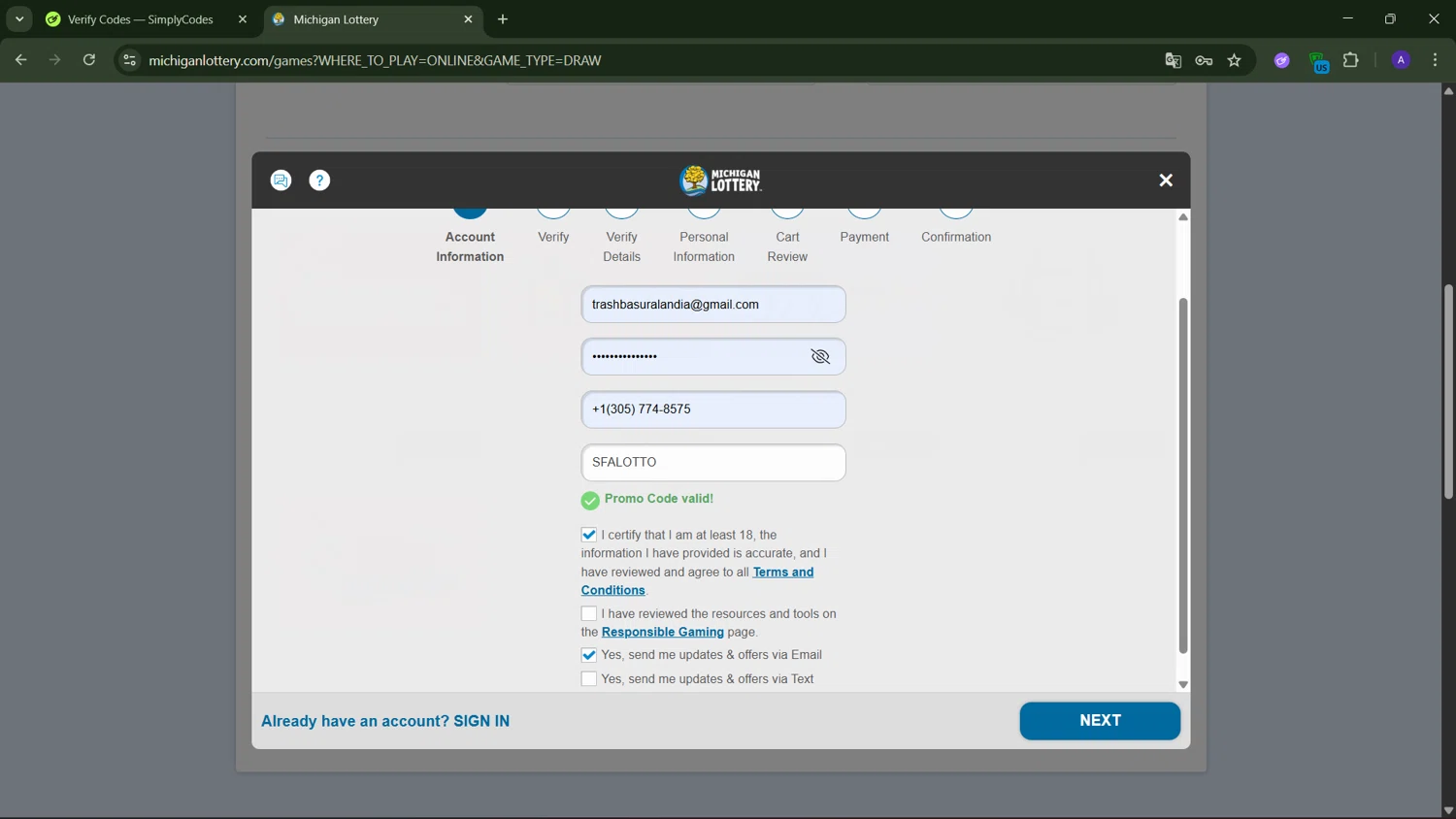Screen dimensions: 1456x819
Task: Open the help question mark icon
Action: [x=319, y=180]
